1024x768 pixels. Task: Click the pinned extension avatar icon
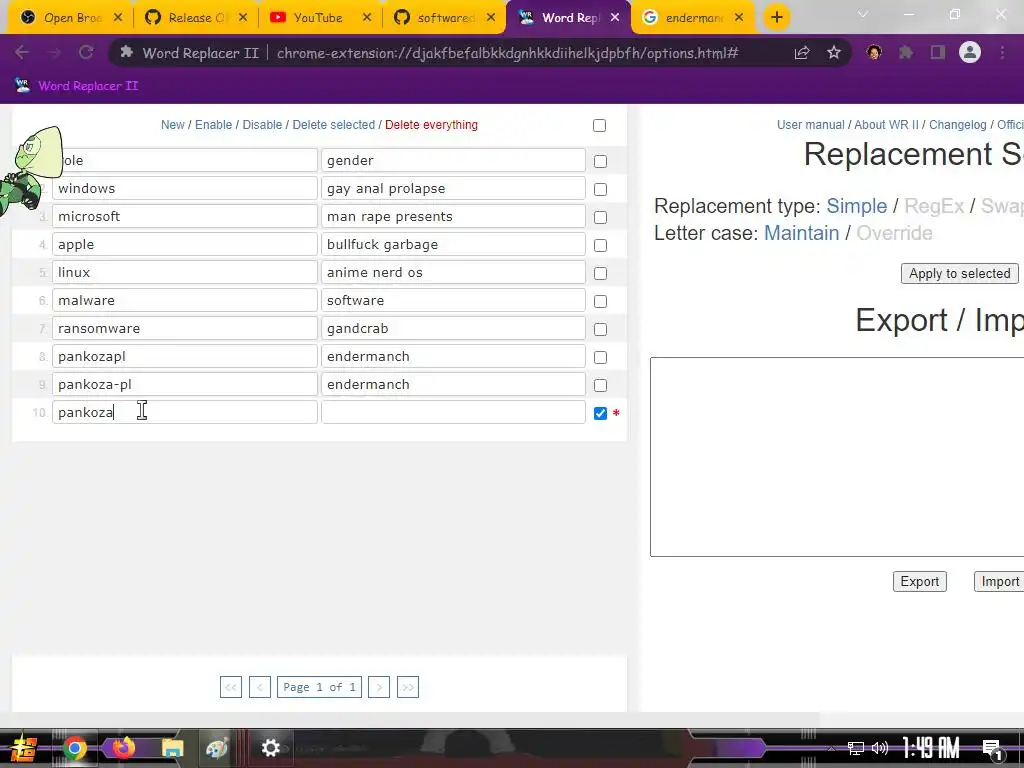874,52
